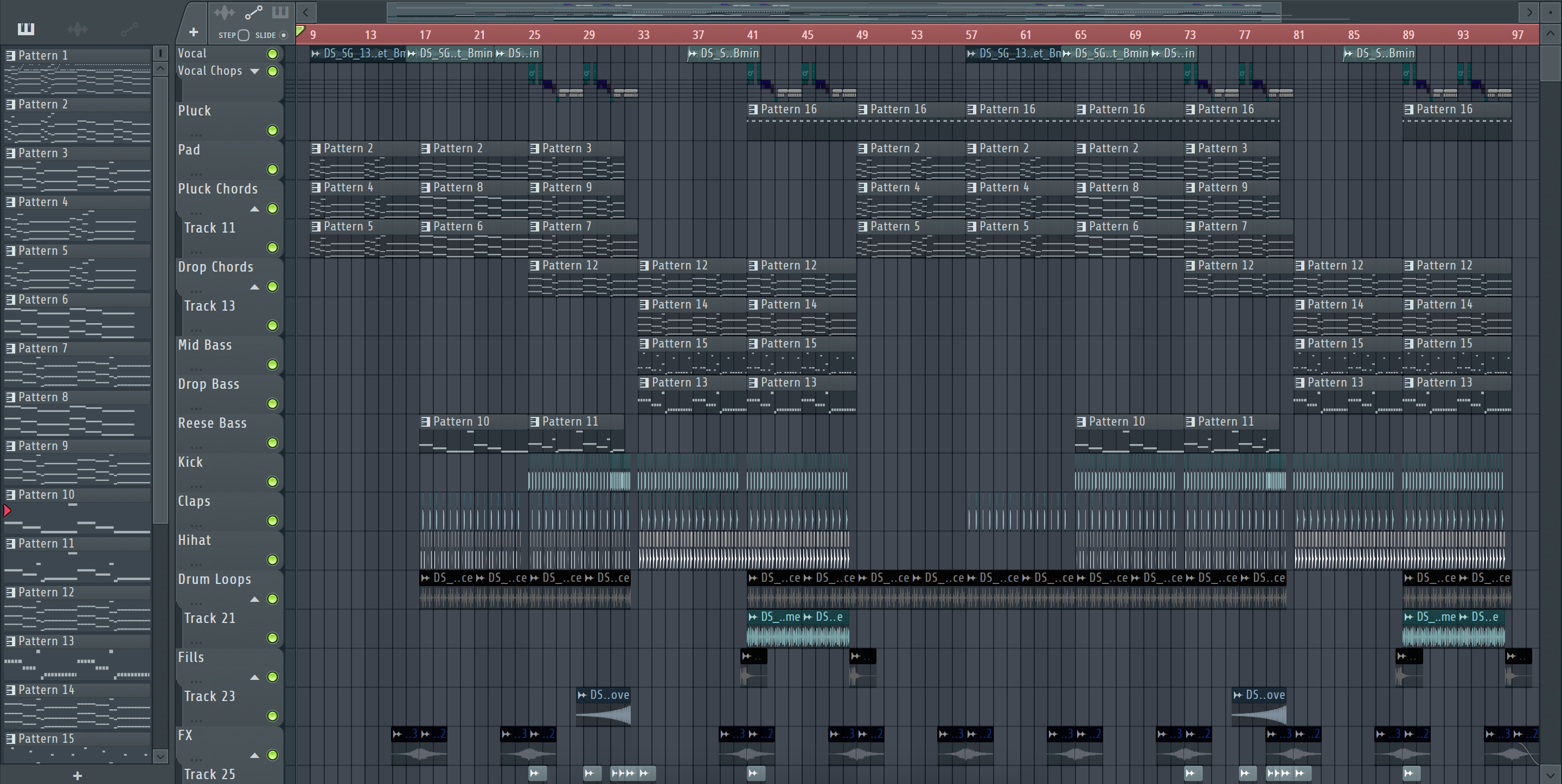Screen dimensions: 1562x784
Task: Click the picker panel scroll-up arrow
Action: click(160, 68)
